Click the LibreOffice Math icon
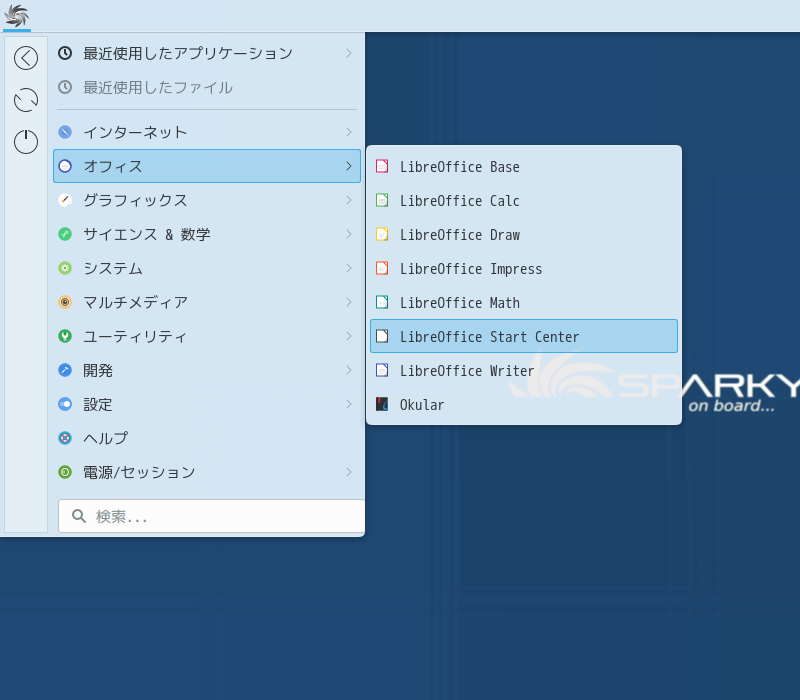Image resolution: width=800 pixels, height=700 pixels. [x=382, y=303]
